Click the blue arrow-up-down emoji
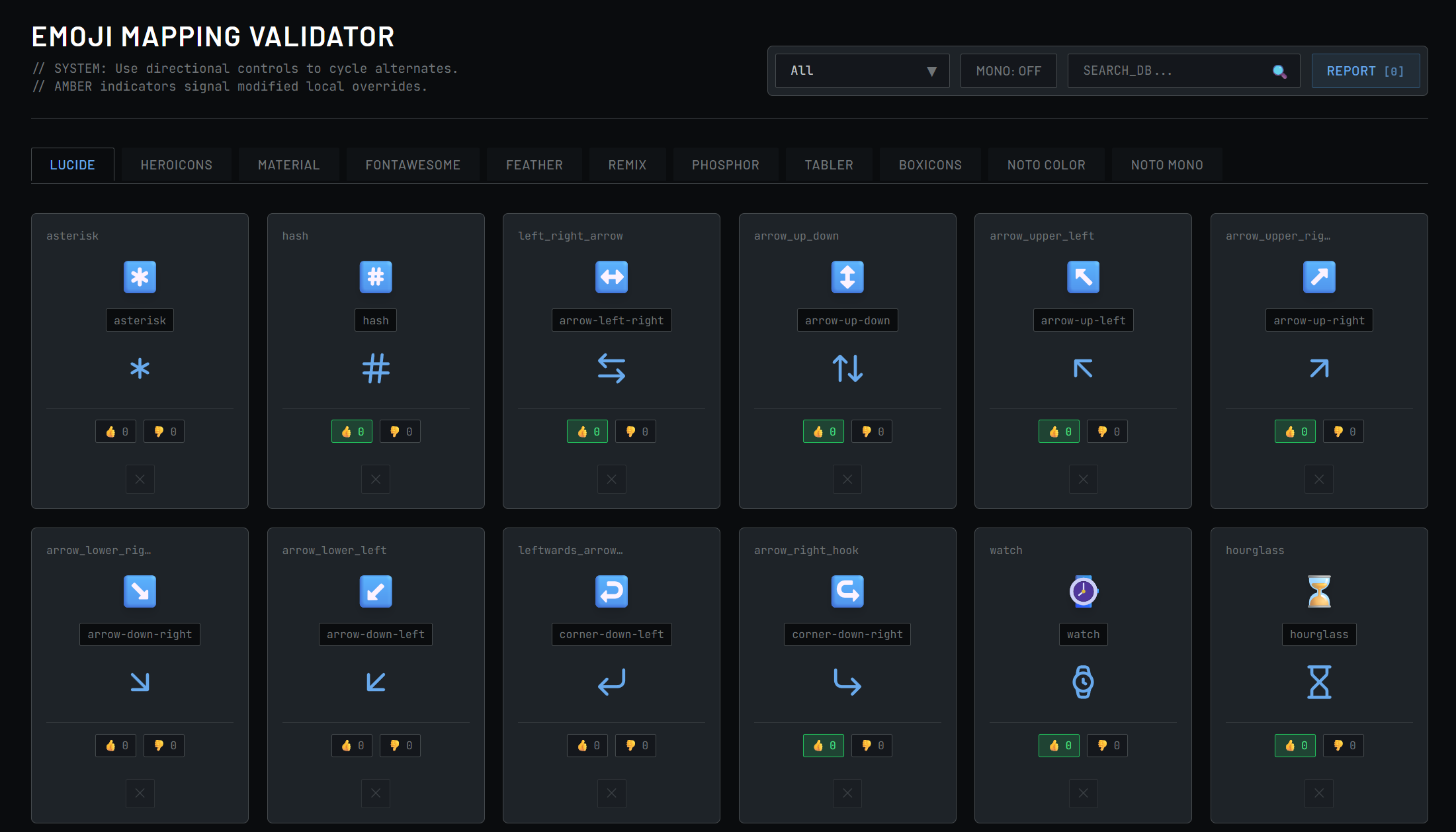Screen dimensions: 1456x832 pos(847,277)
